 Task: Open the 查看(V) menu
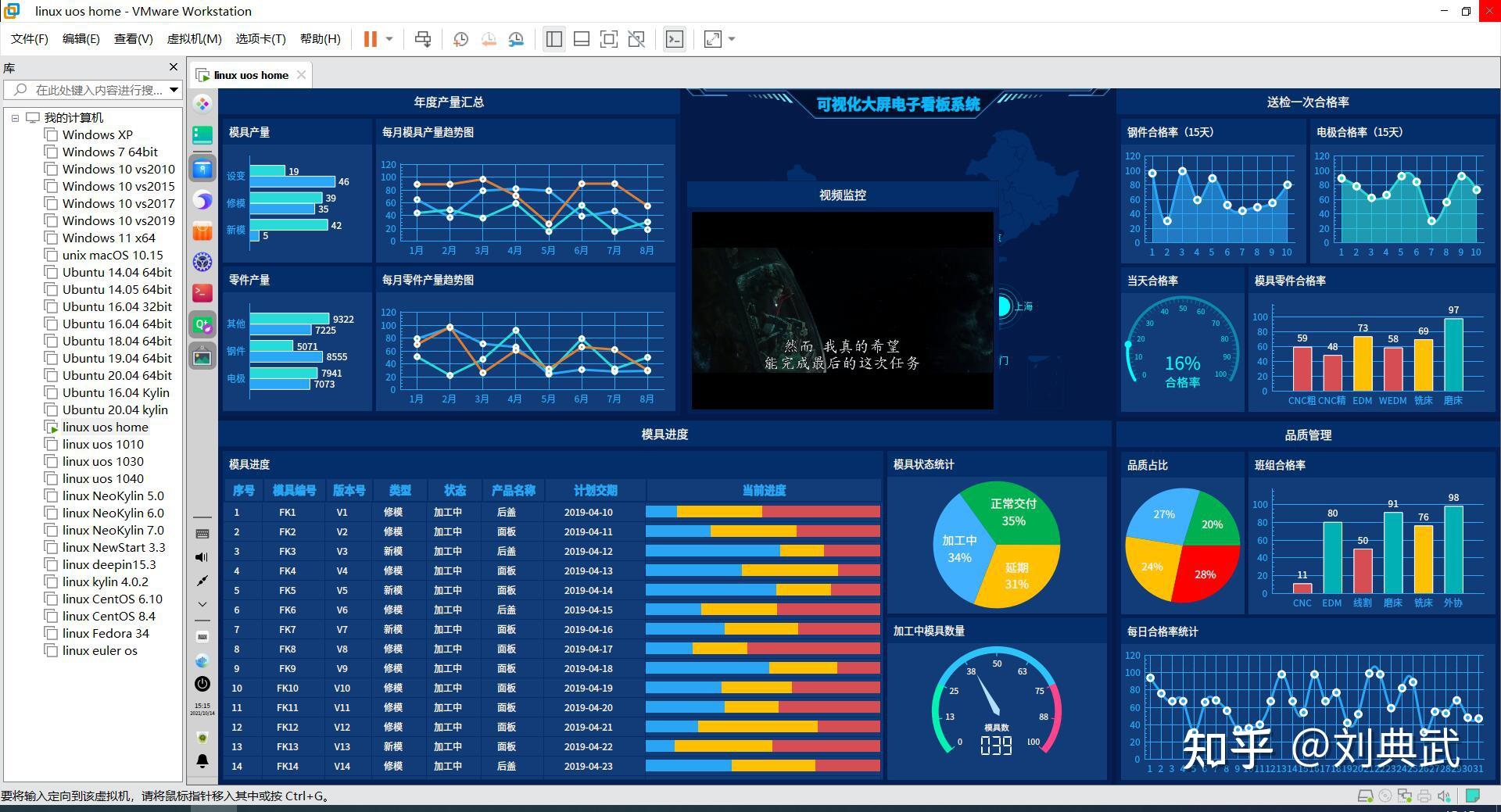134,39
